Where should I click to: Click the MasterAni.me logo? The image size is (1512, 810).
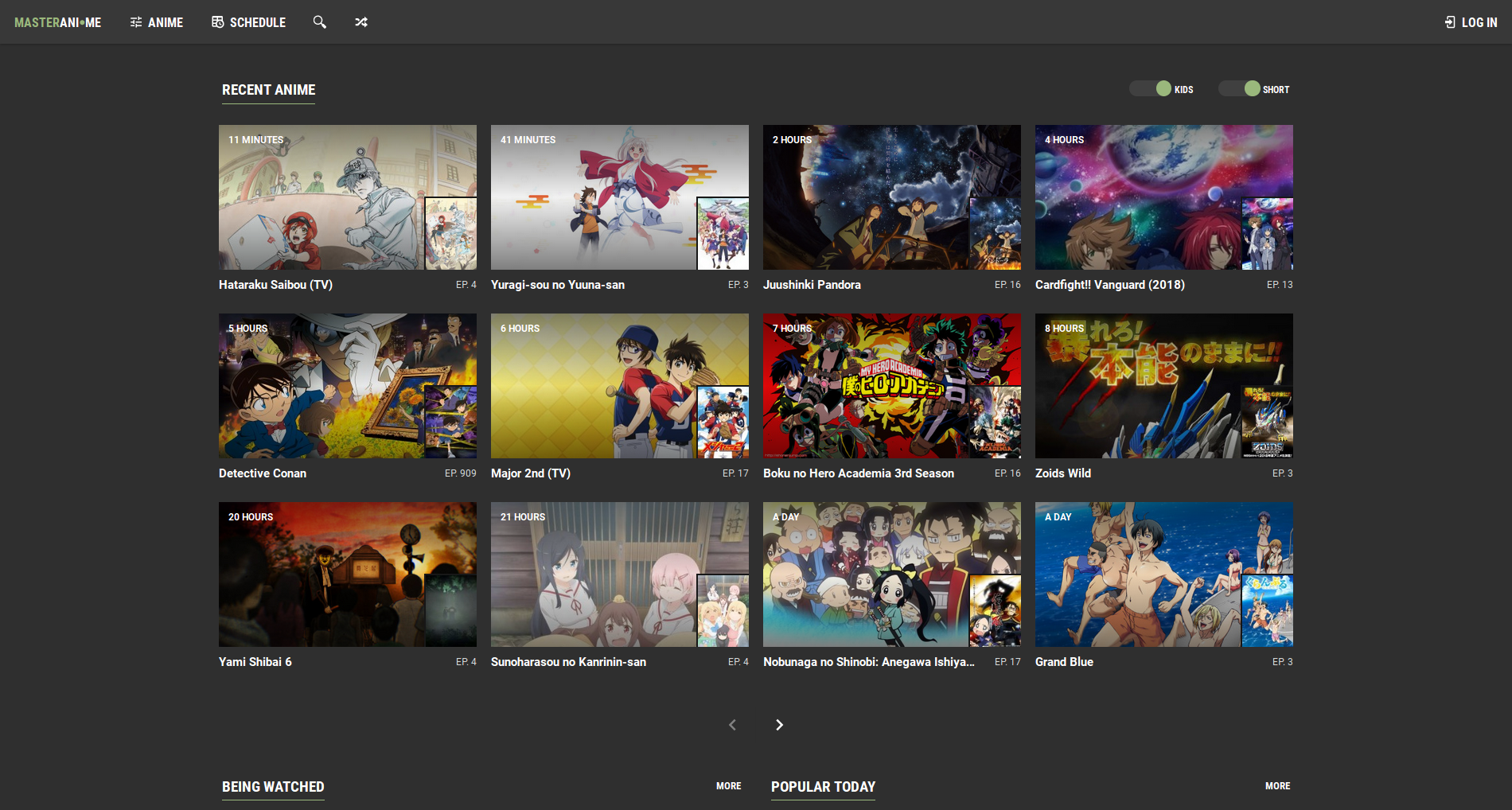coord(58,22)
